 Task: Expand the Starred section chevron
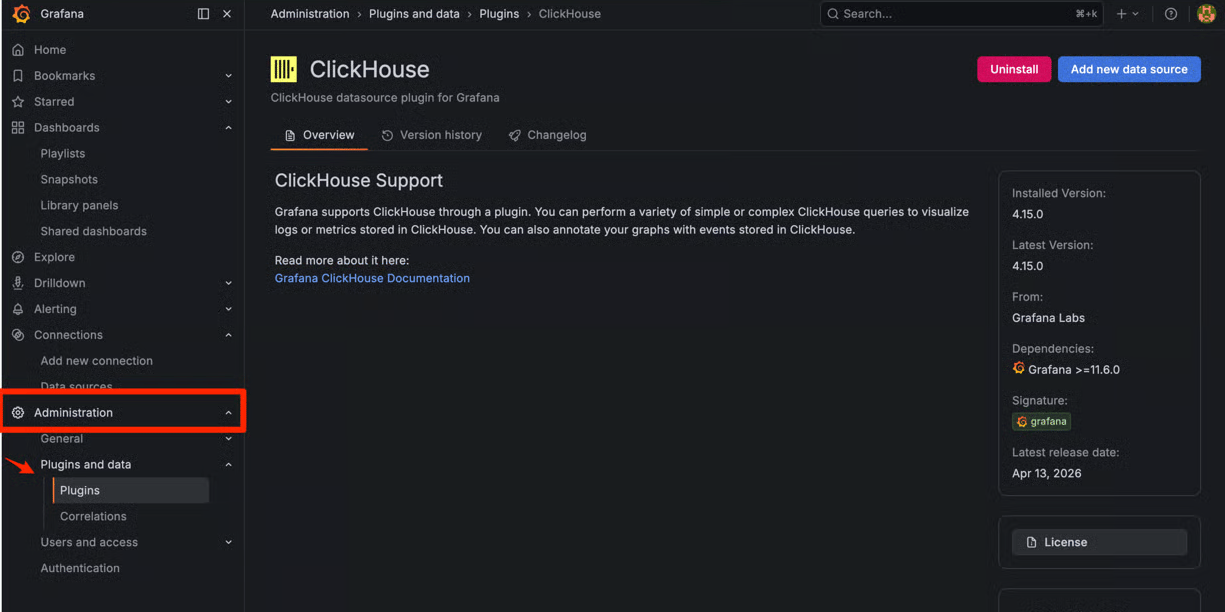coord(228,102)
